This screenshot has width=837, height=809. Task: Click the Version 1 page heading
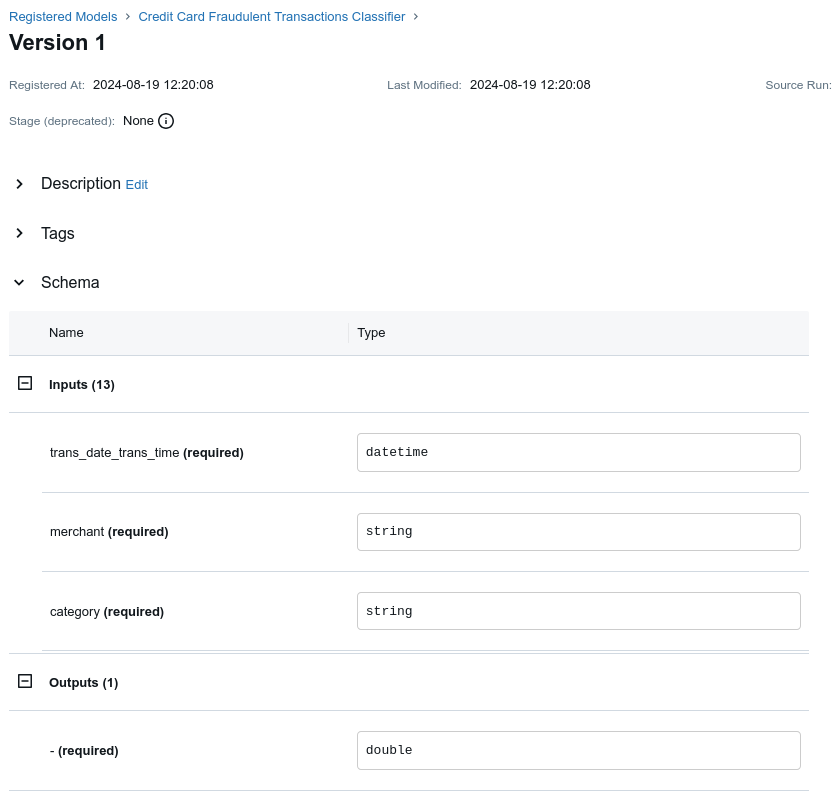(x=57, y=43)
